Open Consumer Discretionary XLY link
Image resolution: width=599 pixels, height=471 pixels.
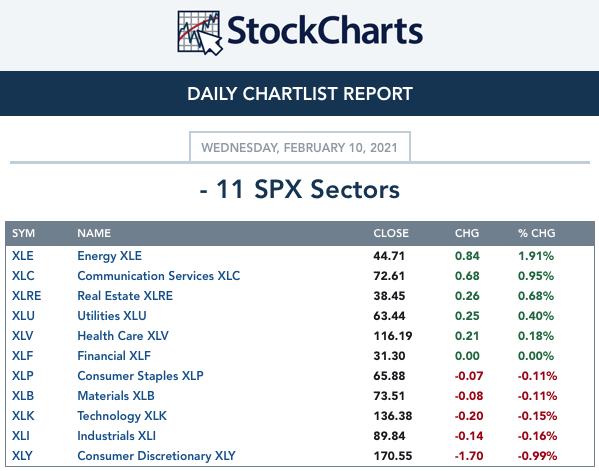(156, 455)
